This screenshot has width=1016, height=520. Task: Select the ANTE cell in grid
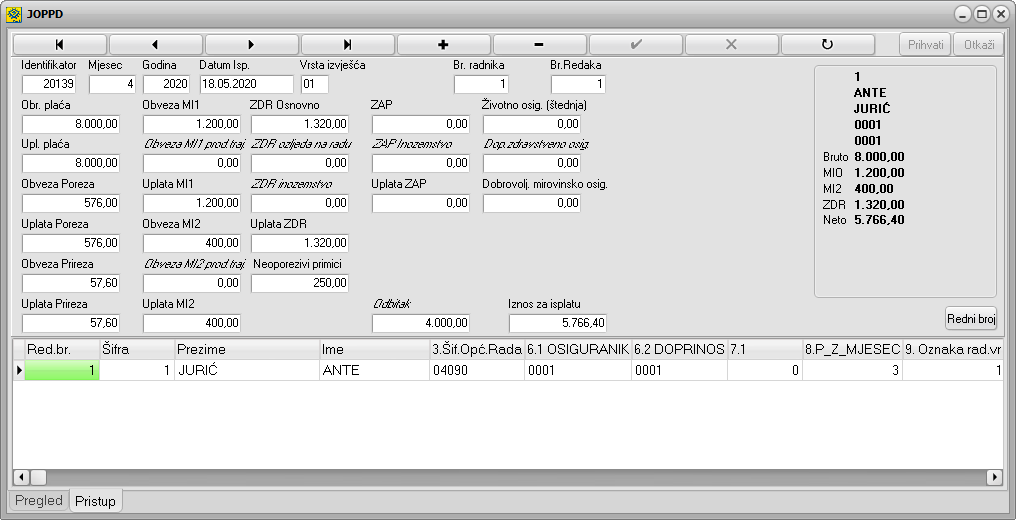(x=375, y=370)
